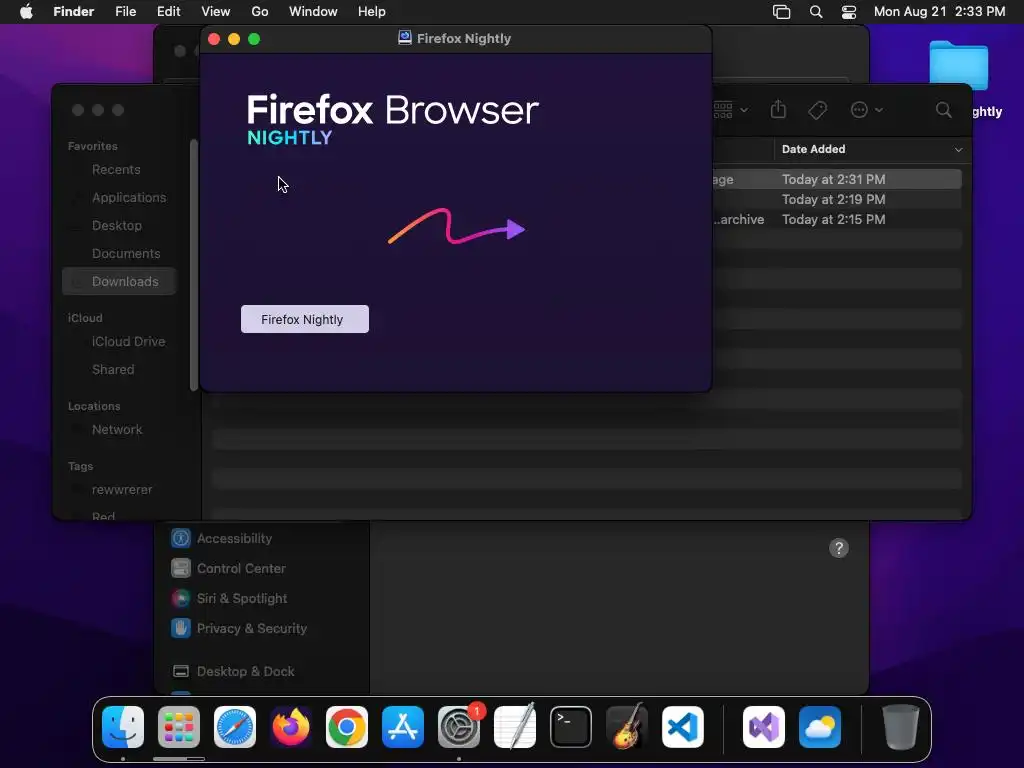Open Desktop & Dock settings
The image size is (1024, 768).
[x=246, y=672]
